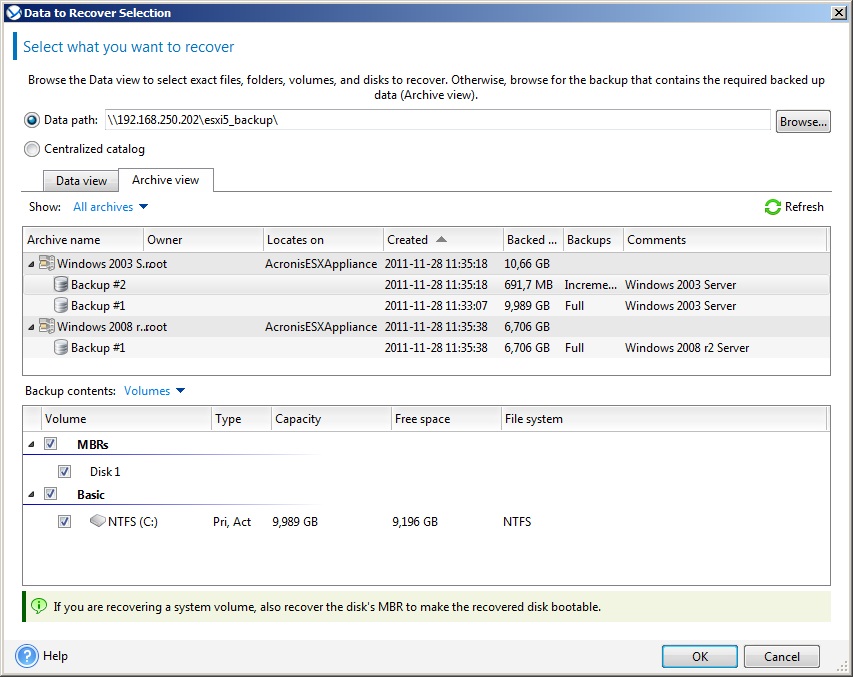Click the Refresh link text
The height and width of the screenshot is (677, 853).
804,207
